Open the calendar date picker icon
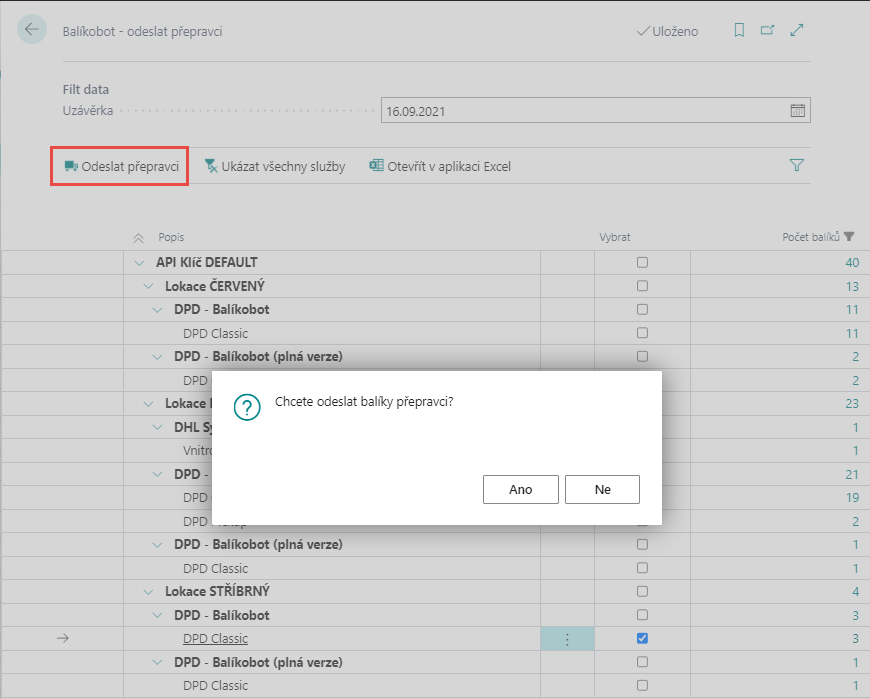The width and height of the screenshot is (870, 699). 798,111
